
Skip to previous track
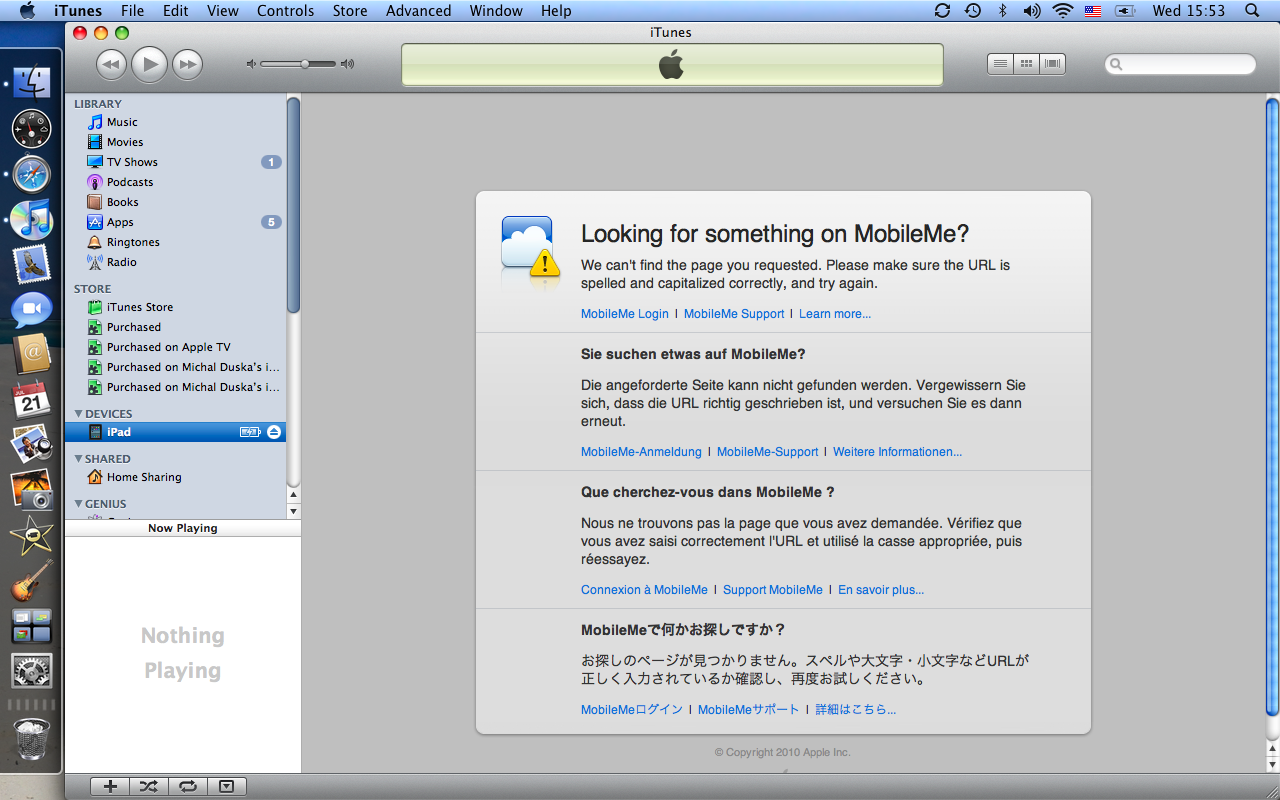(x=111, y=65)
